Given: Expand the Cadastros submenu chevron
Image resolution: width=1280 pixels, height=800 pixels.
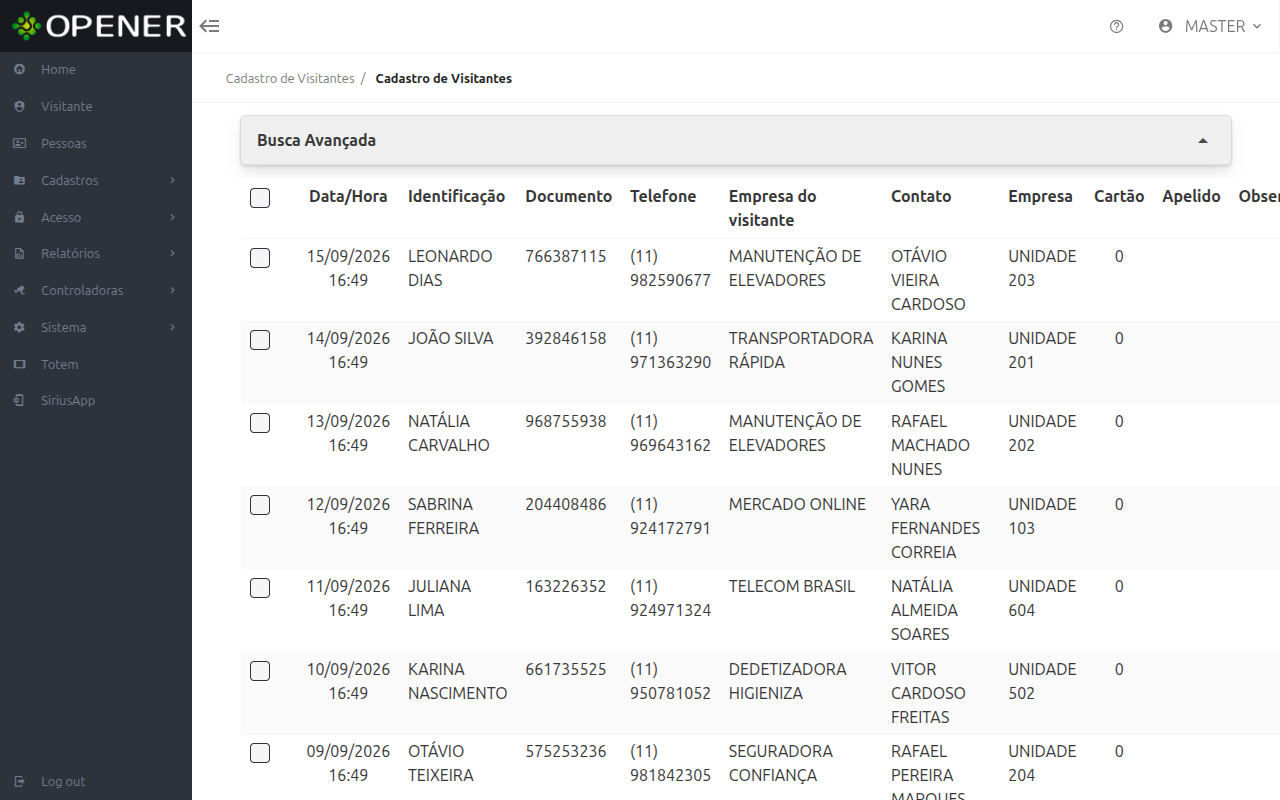Looking at the screenshot, I should coord(173,180).
